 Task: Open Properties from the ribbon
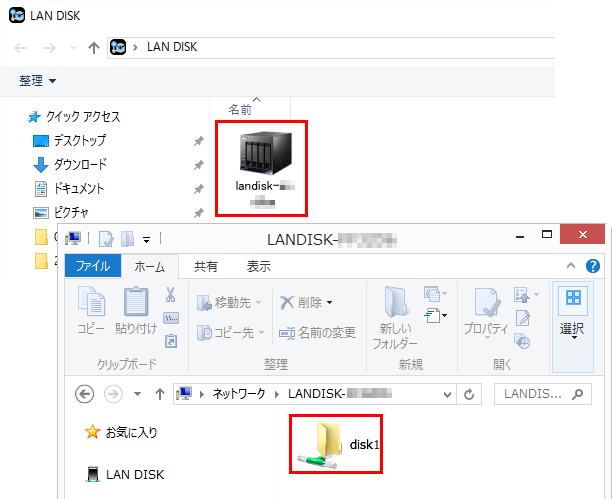[486, 311]
